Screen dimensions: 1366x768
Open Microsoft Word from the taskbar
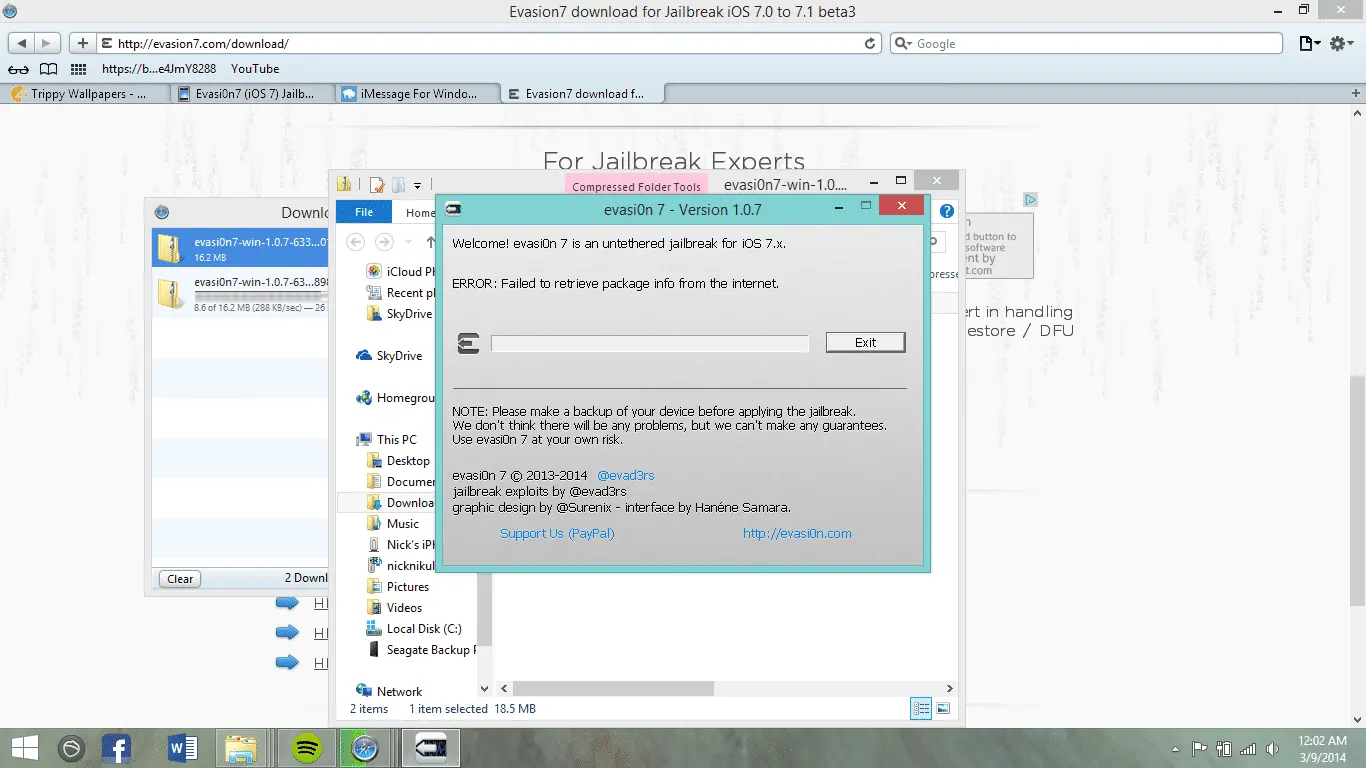click(x=183, y=747)
